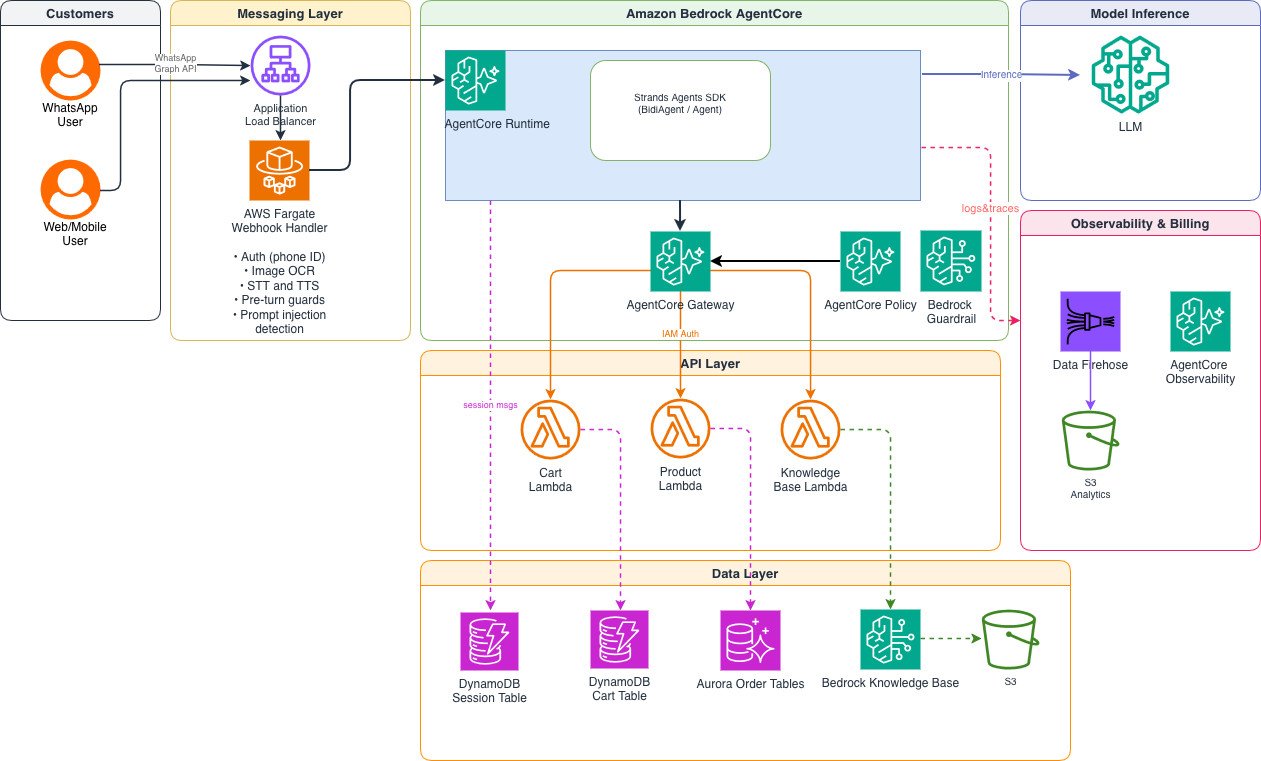Screen dimensions: 1261x761
Task: Click the S3 Analytics bucket icon
Action: [x=1090, y=440]
